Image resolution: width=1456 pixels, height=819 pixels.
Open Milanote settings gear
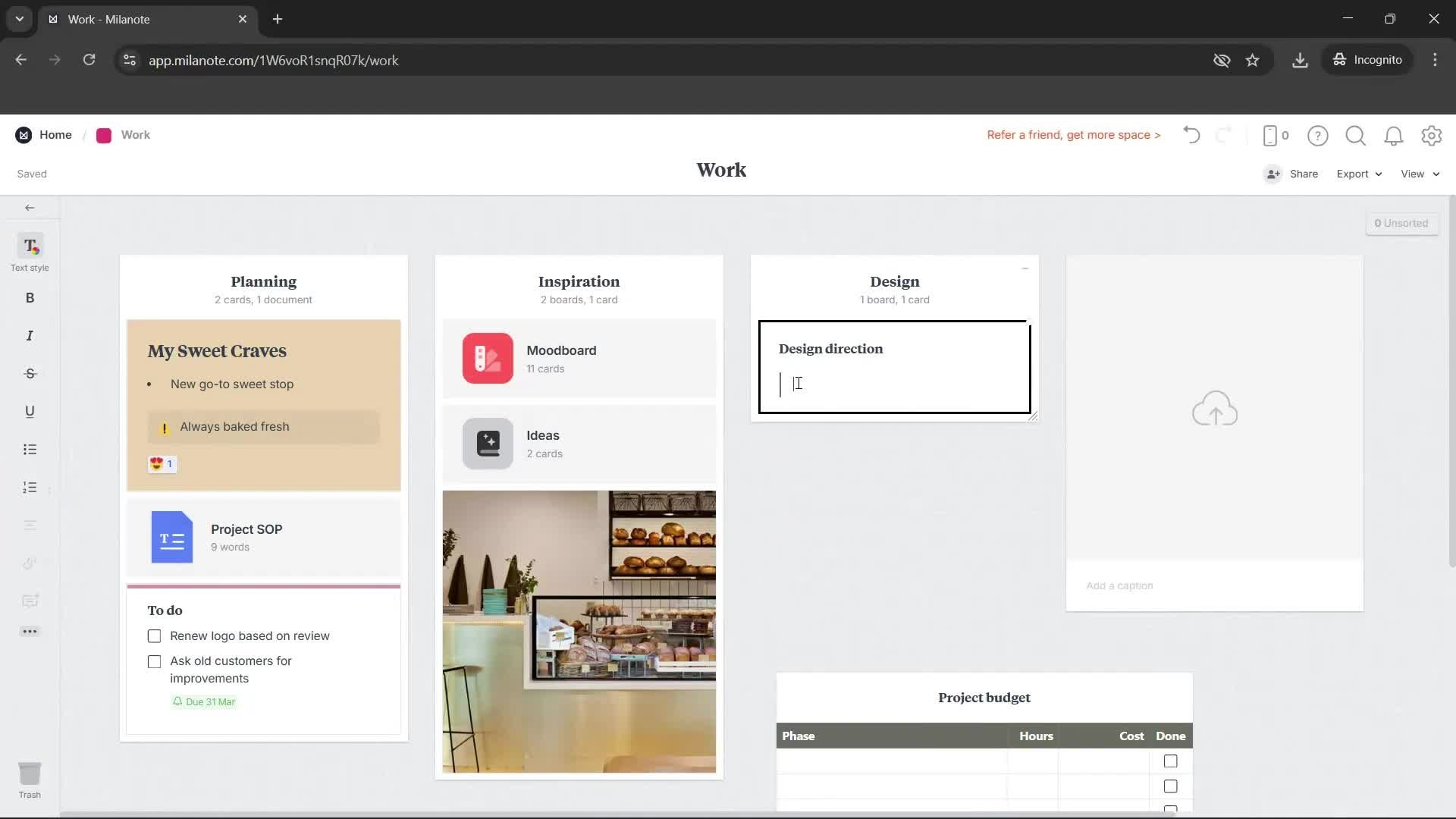tap(1432, 135)
